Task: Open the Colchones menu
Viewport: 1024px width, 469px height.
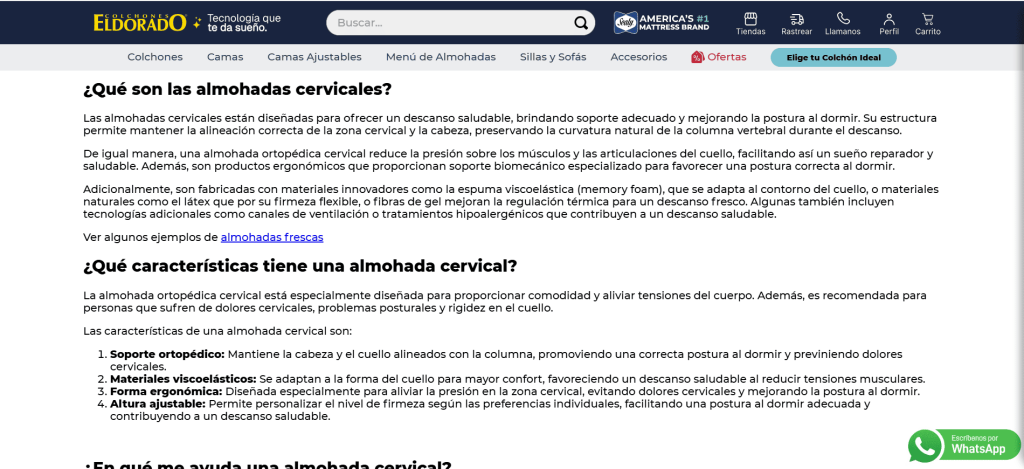Action: (155, 57)
